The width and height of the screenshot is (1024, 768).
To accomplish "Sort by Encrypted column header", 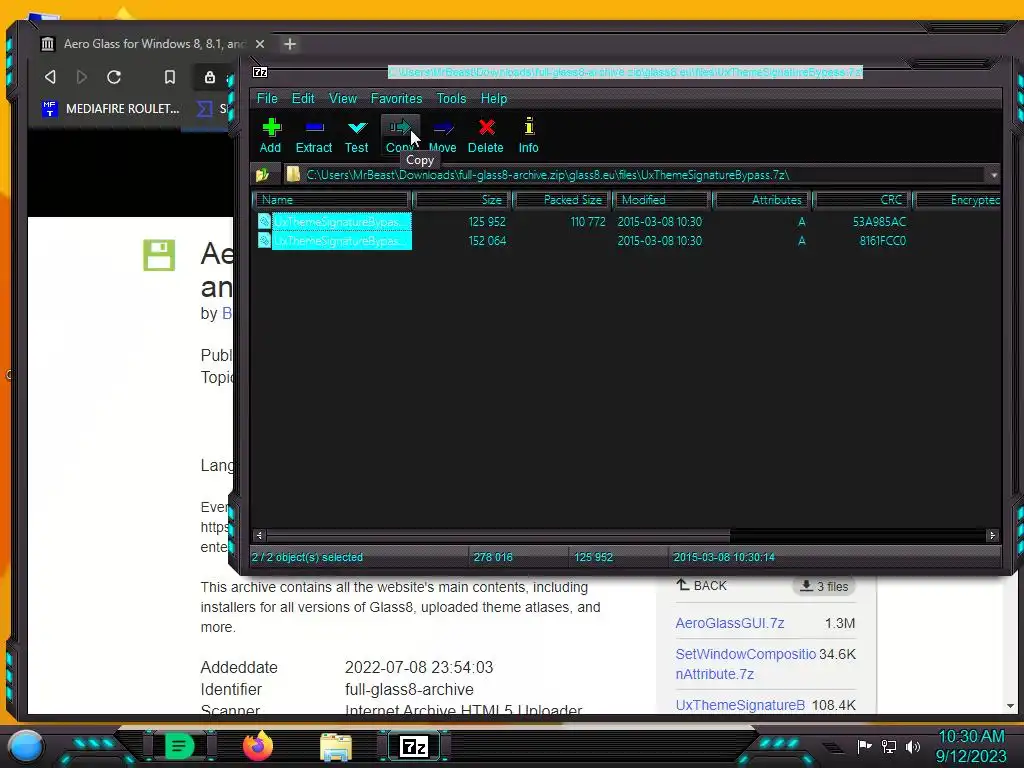I will 957,200.
